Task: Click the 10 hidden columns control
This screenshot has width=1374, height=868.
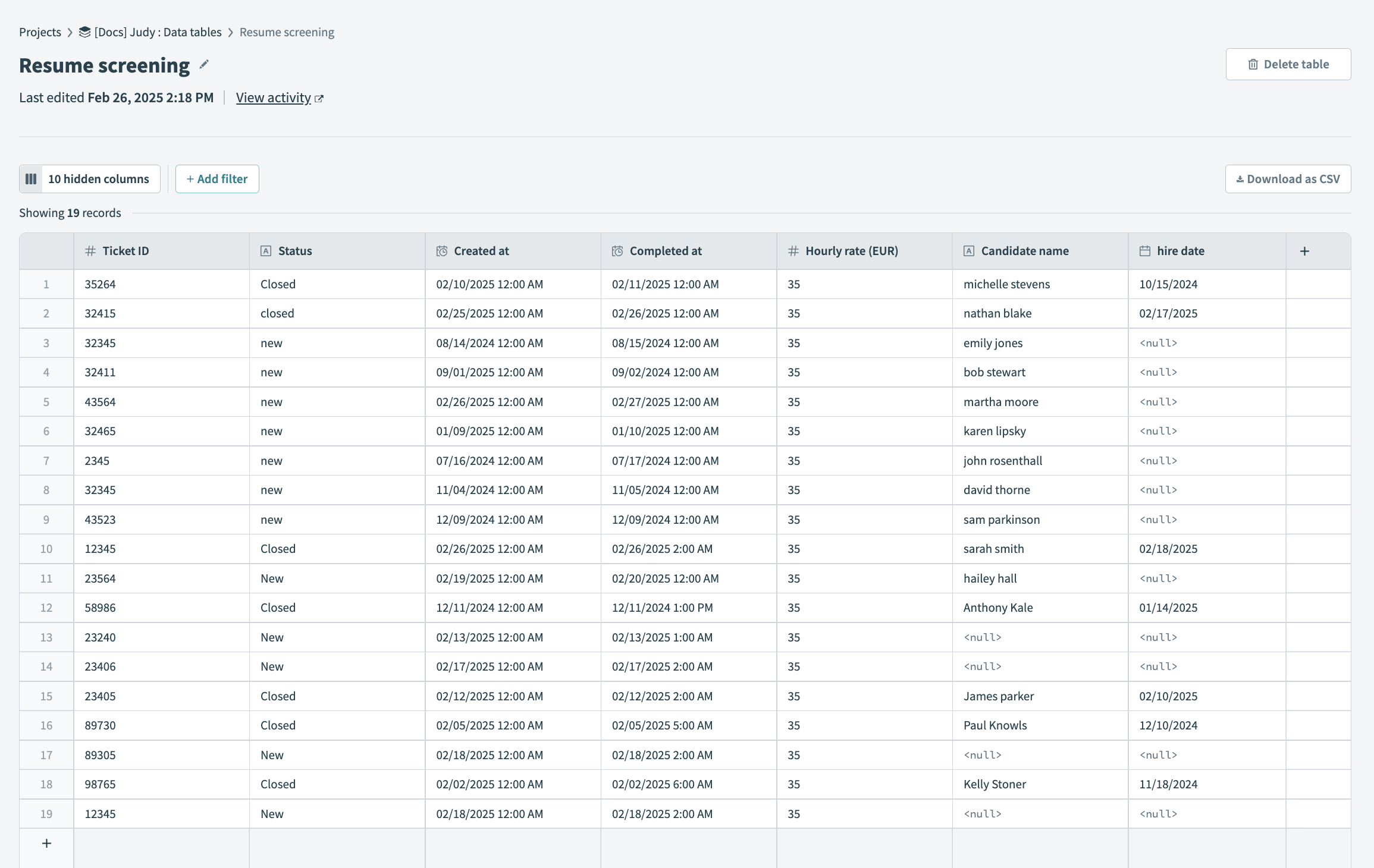Action: pyautogui.click(x=98, y=178)
